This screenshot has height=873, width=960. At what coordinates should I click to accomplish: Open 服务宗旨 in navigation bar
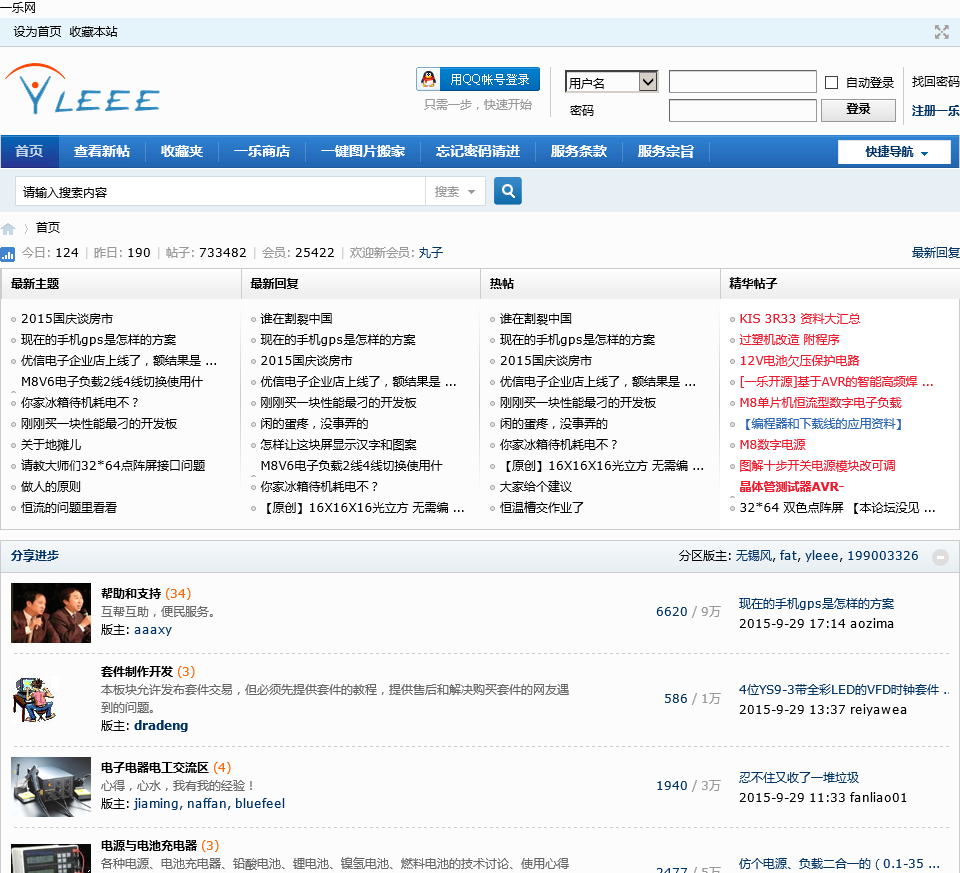666,151
